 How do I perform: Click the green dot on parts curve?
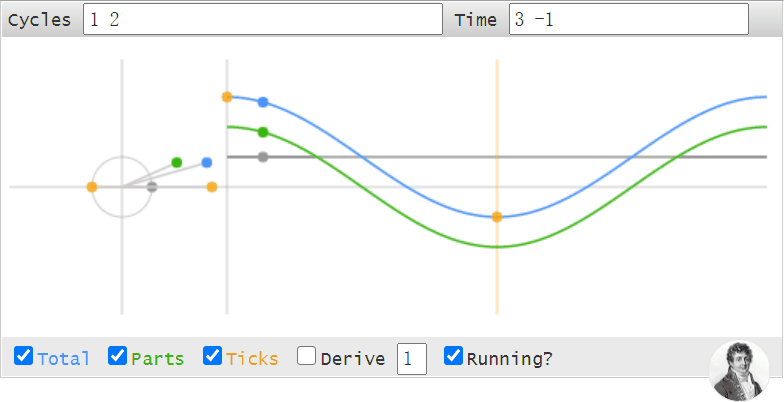pyautogui.click(x=263, y=132)
